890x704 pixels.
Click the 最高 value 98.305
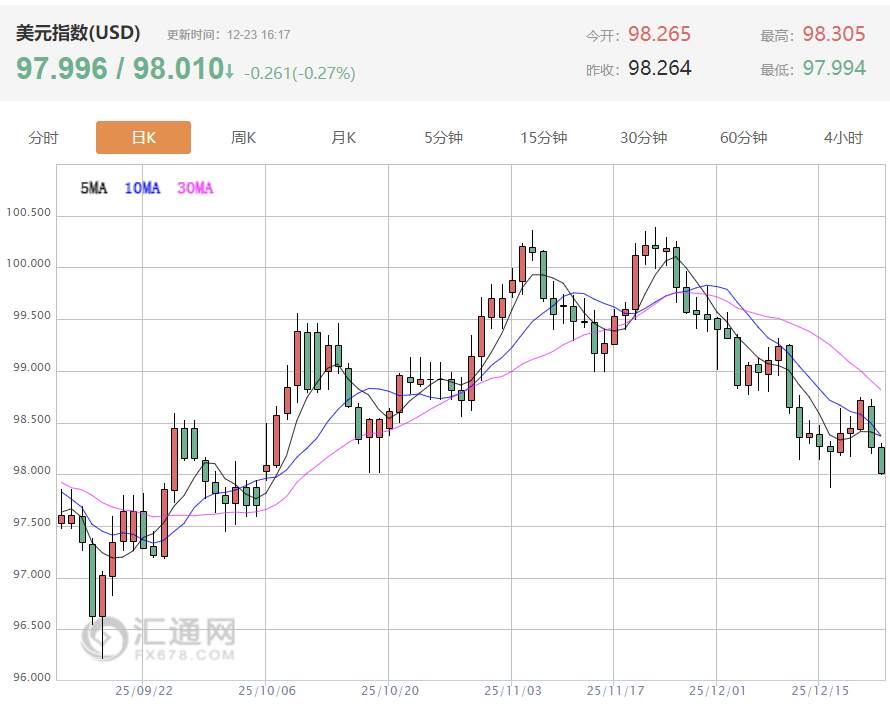click(x=833, y=34)
